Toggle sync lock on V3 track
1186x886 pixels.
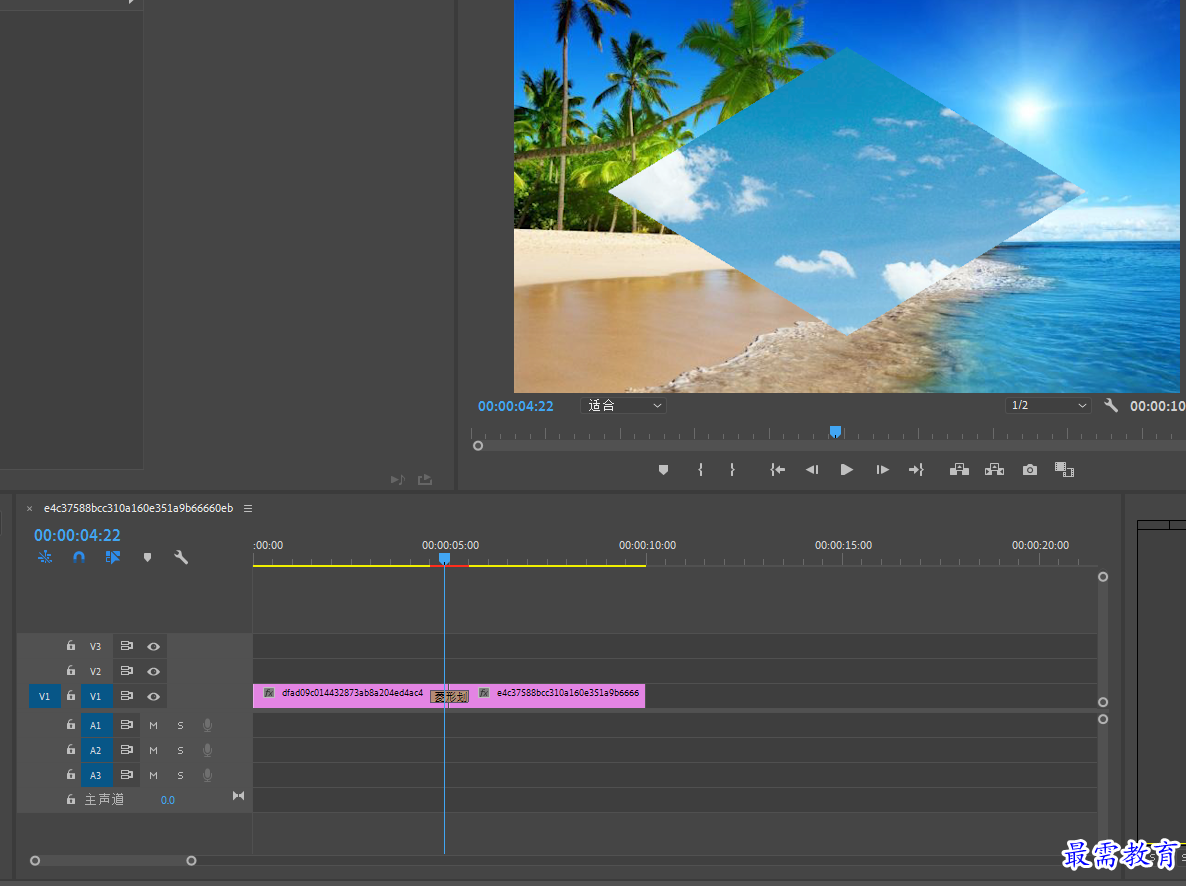(x=126, y=646)
